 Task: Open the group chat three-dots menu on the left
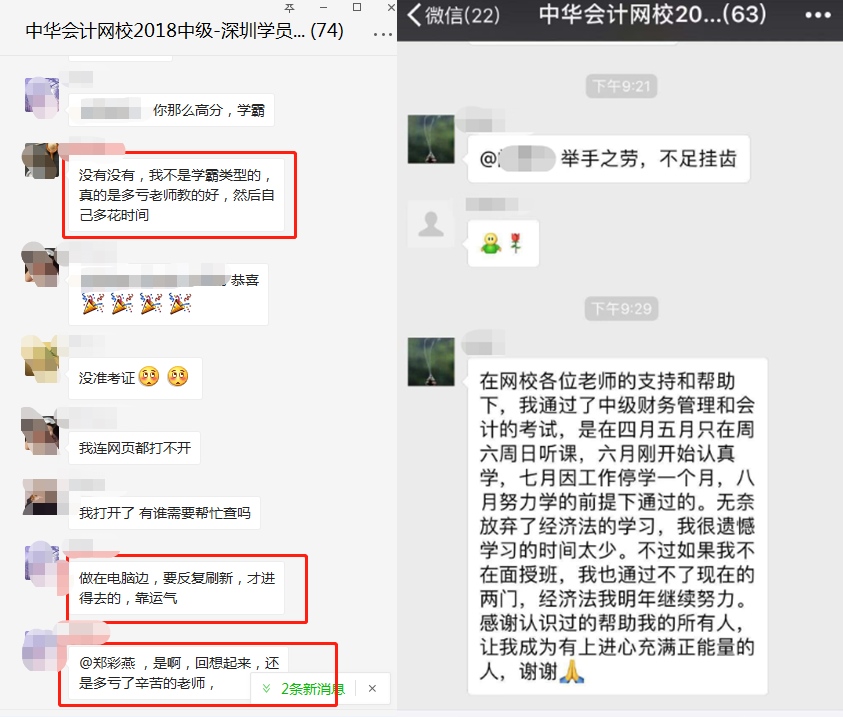(x=382, y=34)
